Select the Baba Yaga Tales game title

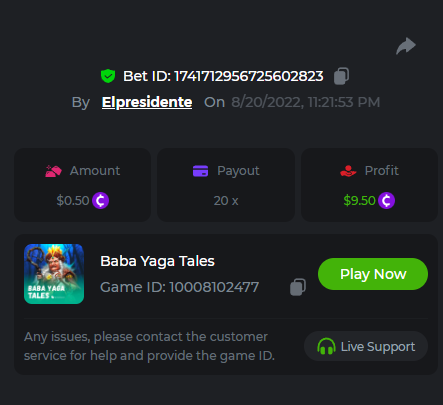click(x=157, y=261)
